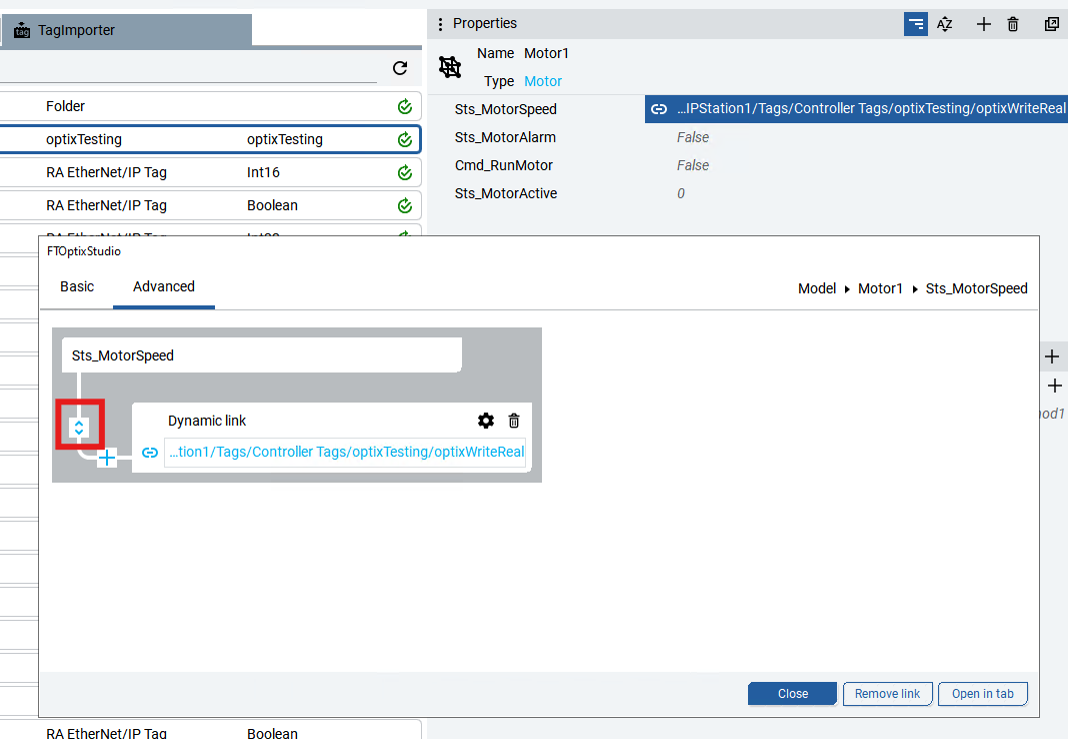Click the Motor1 breadcrumb

(x=880, y=289)
